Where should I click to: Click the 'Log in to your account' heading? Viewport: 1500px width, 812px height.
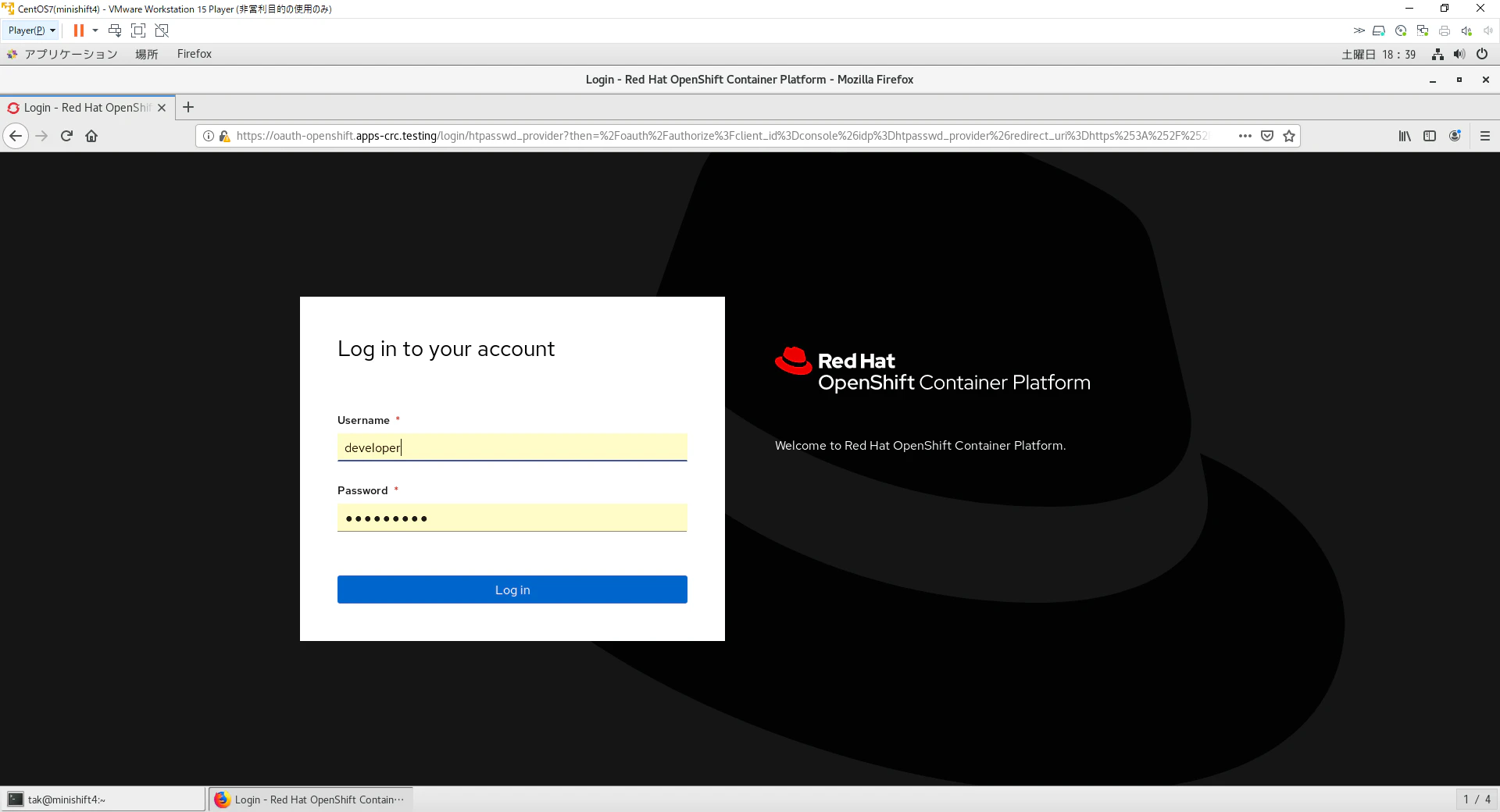[x=446, y=349]
